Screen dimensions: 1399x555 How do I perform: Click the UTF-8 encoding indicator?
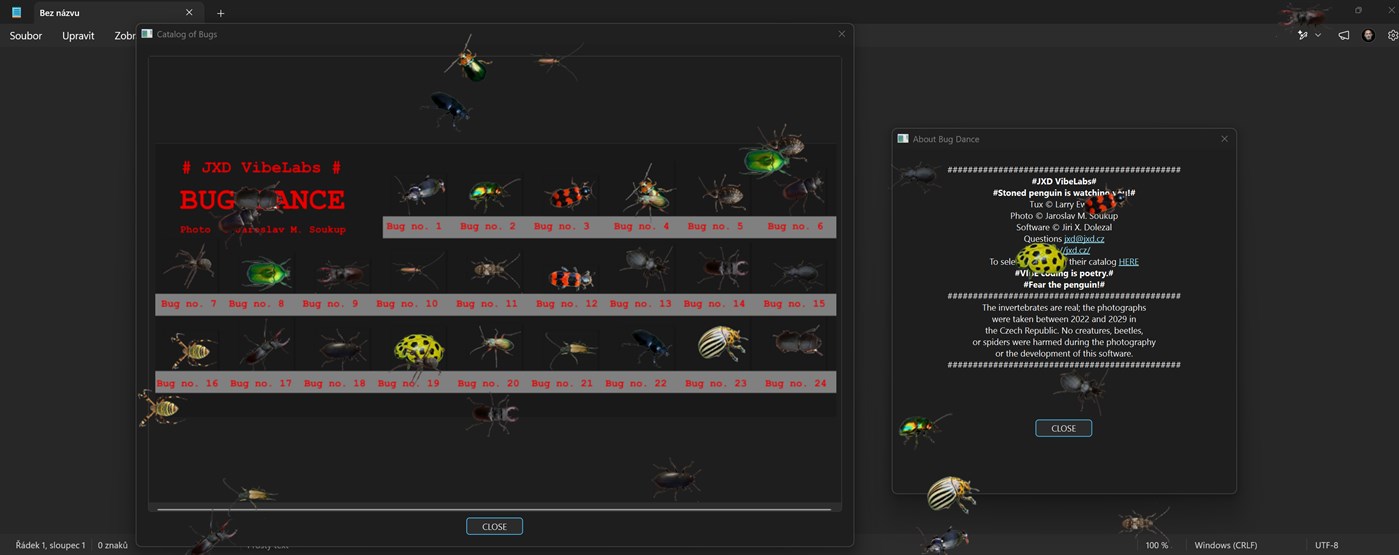1326,545
